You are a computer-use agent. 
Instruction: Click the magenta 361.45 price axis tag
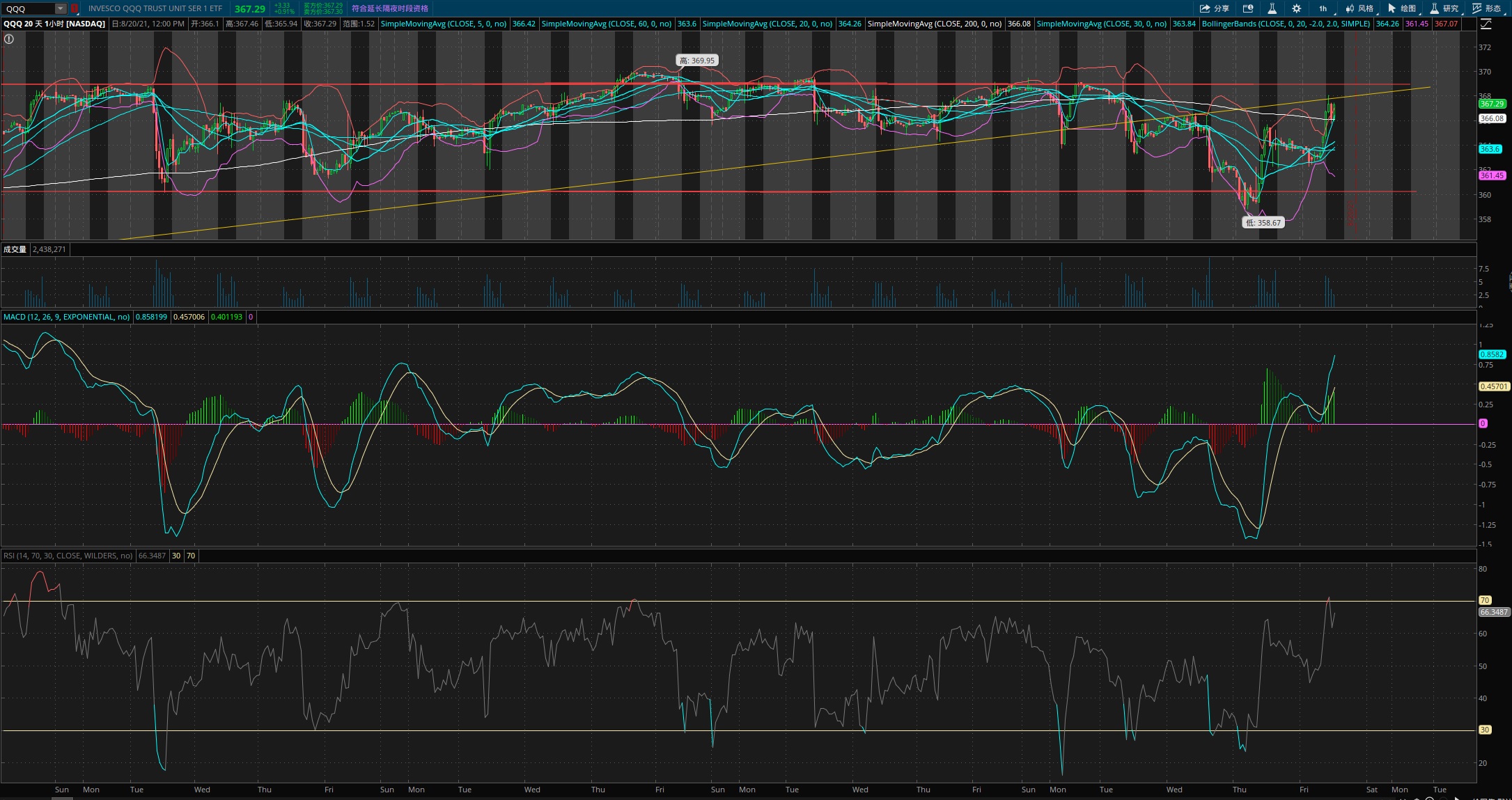[1492, 175]
